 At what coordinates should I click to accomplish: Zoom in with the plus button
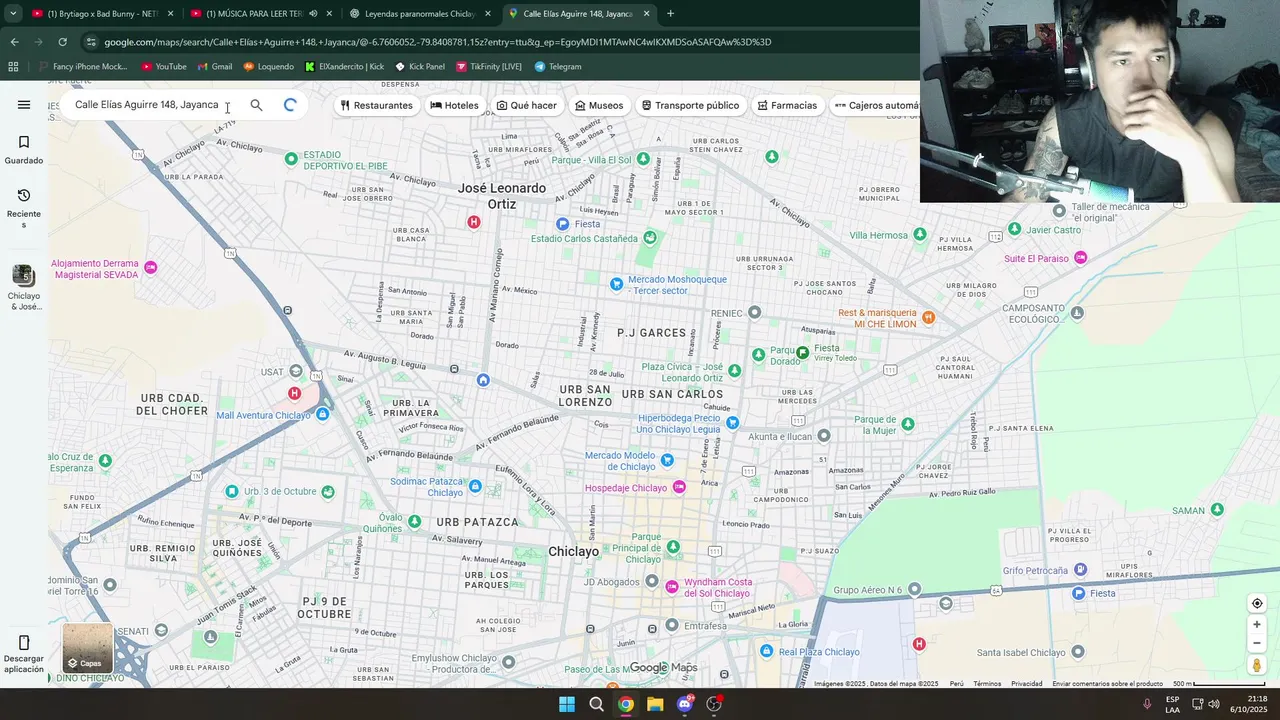point(1257,625)
